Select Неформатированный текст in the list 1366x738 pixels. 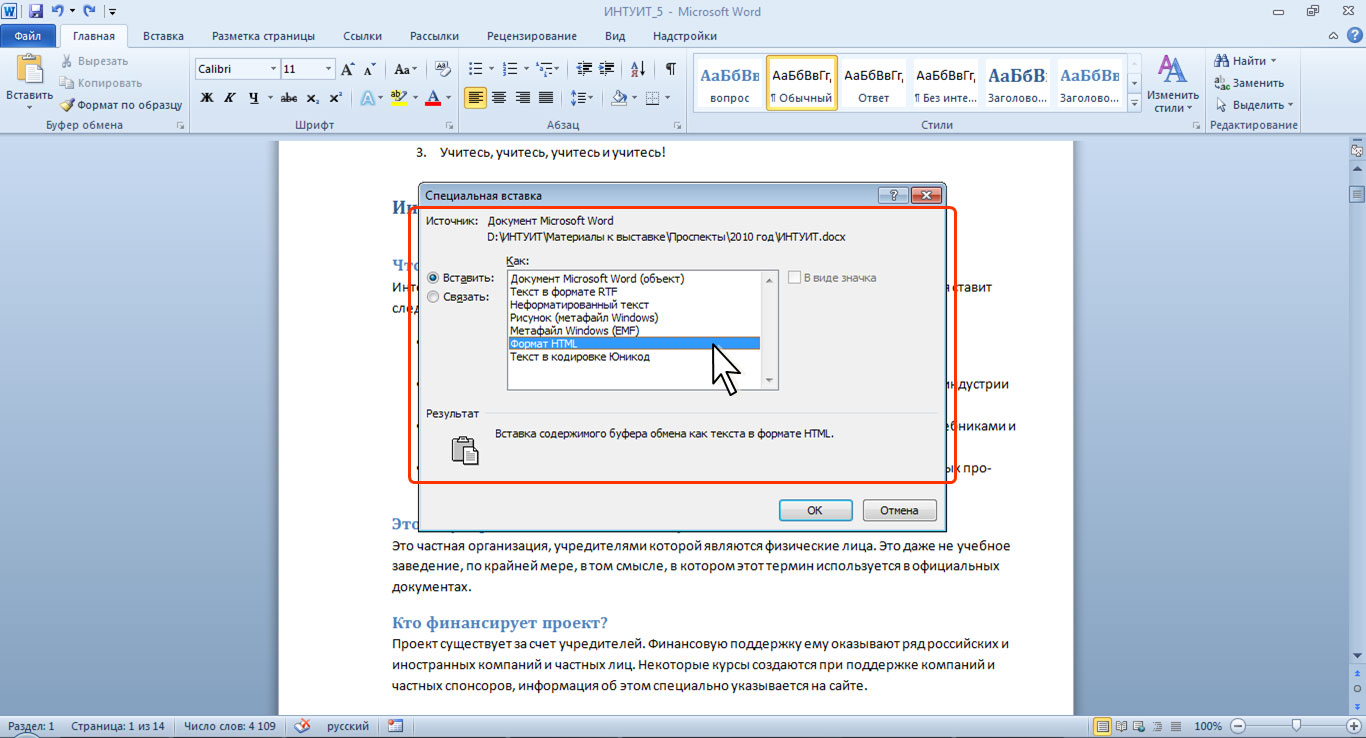point(634,304)
